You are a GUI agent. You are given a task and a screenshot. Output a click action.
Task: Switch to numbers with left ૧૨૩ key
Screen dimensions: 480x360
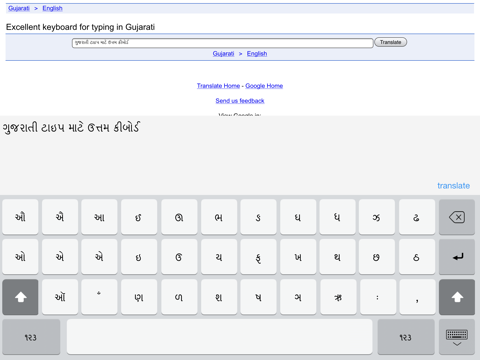coord(31,337)
